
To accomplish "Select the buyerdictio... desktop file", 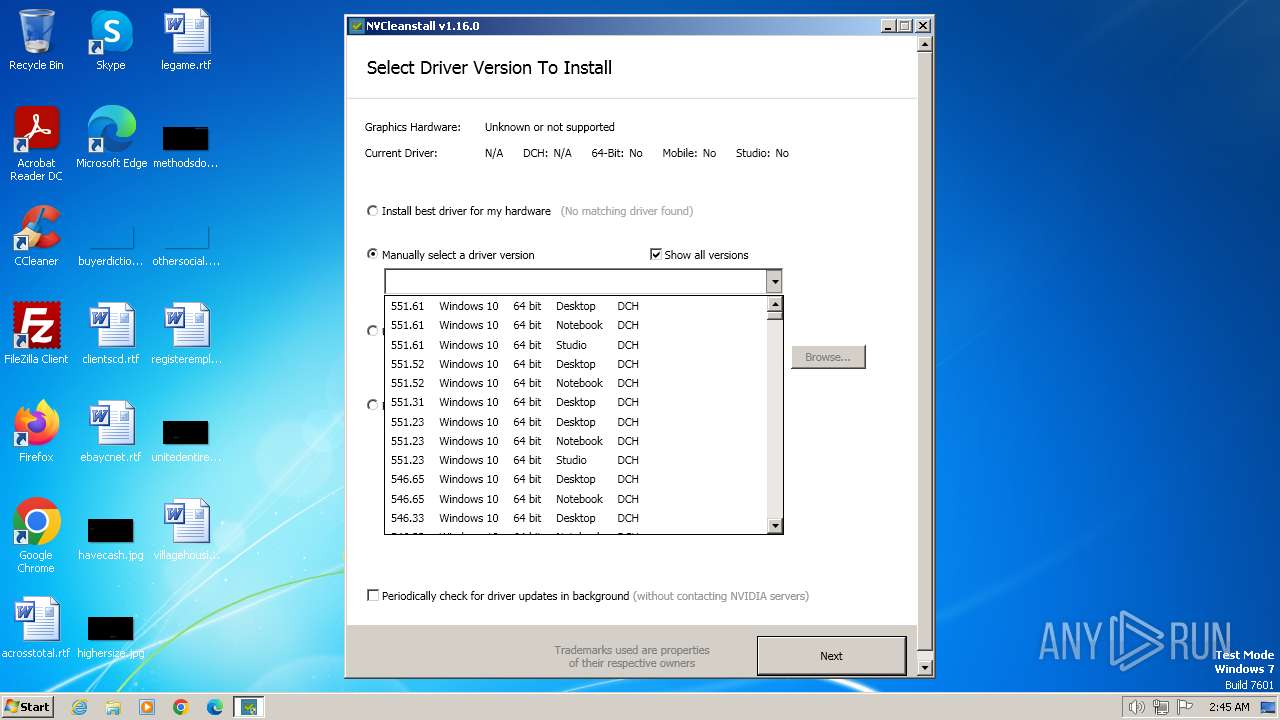I will pos(111,246).
